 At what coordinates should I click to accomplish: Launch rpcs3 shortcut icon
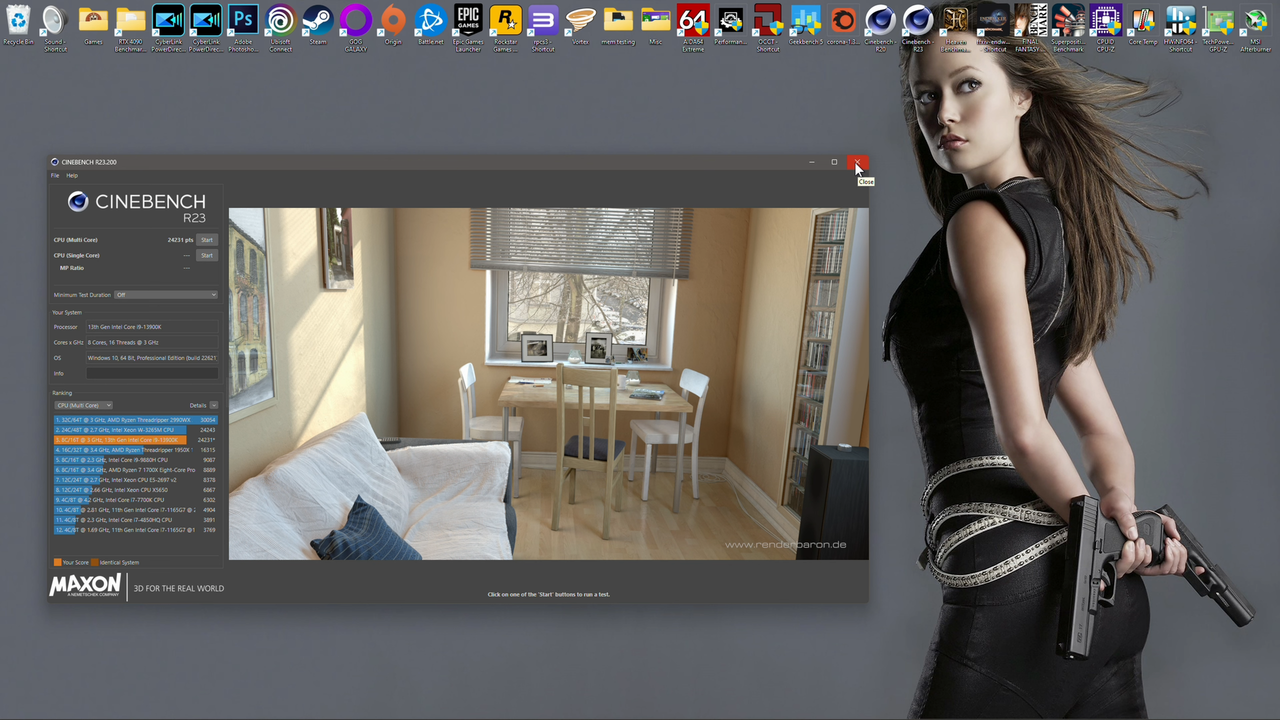pos(543,28)
